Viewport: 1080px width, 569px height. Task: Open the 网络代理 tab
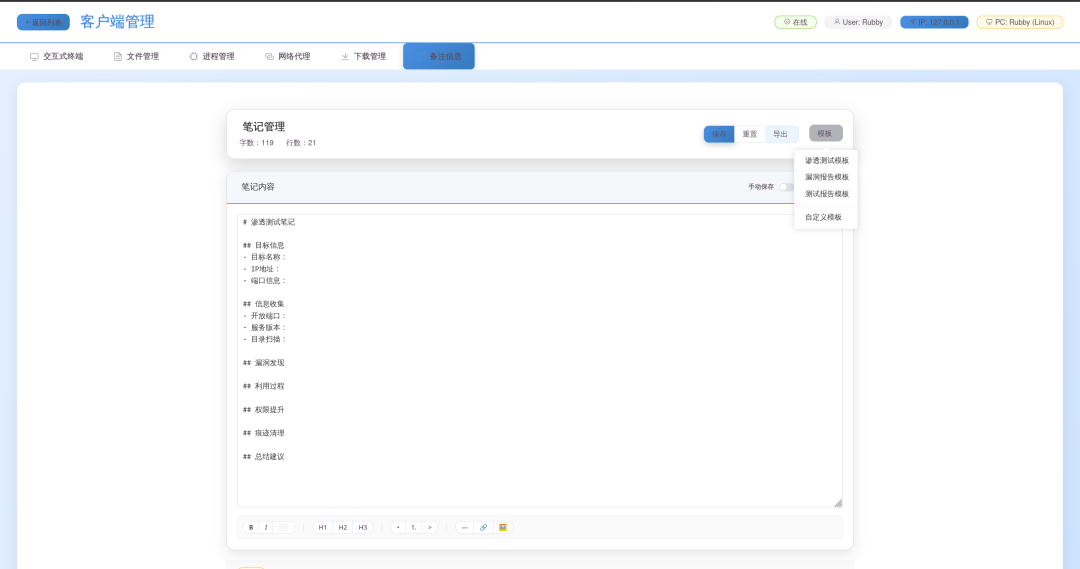[288, 56]
